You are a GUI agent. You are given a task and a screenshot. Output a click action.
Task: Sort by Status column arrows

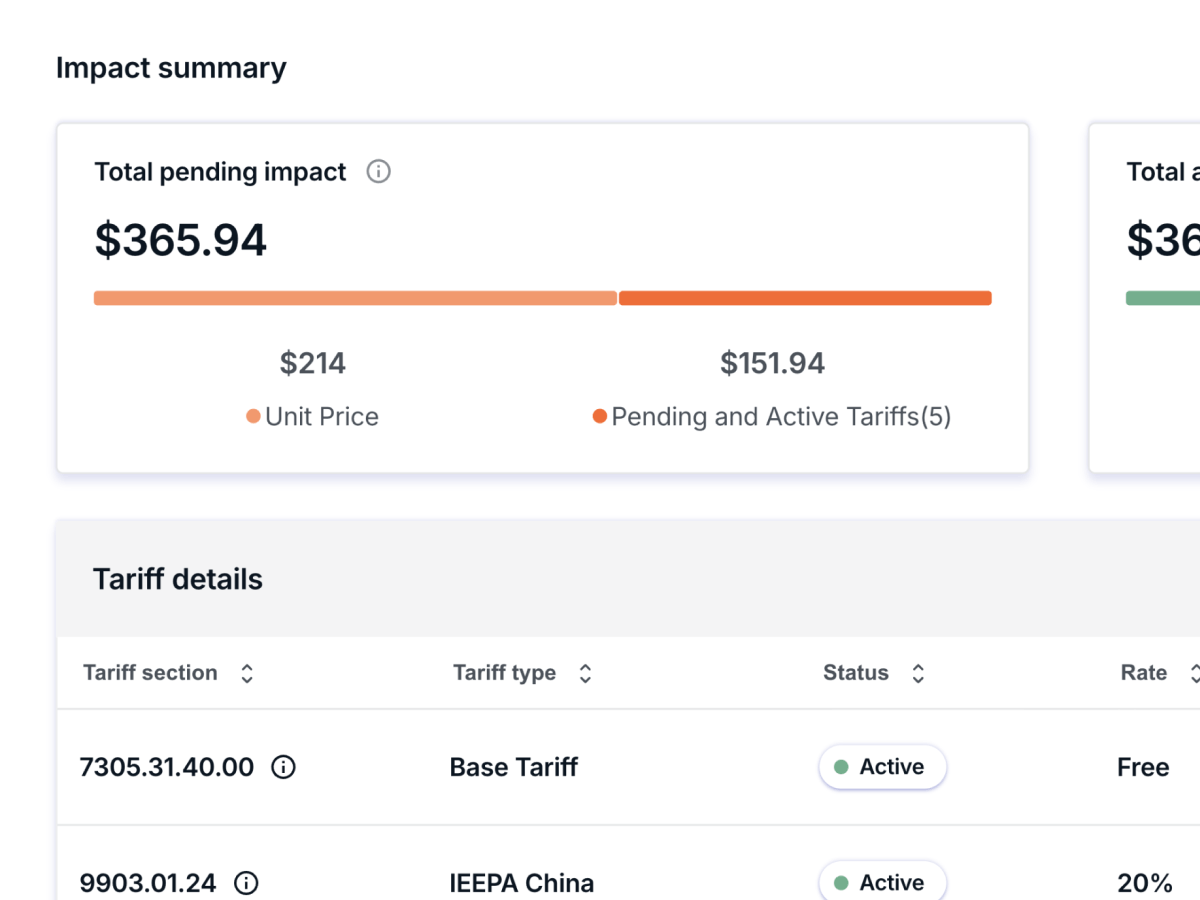click(918, 673)
